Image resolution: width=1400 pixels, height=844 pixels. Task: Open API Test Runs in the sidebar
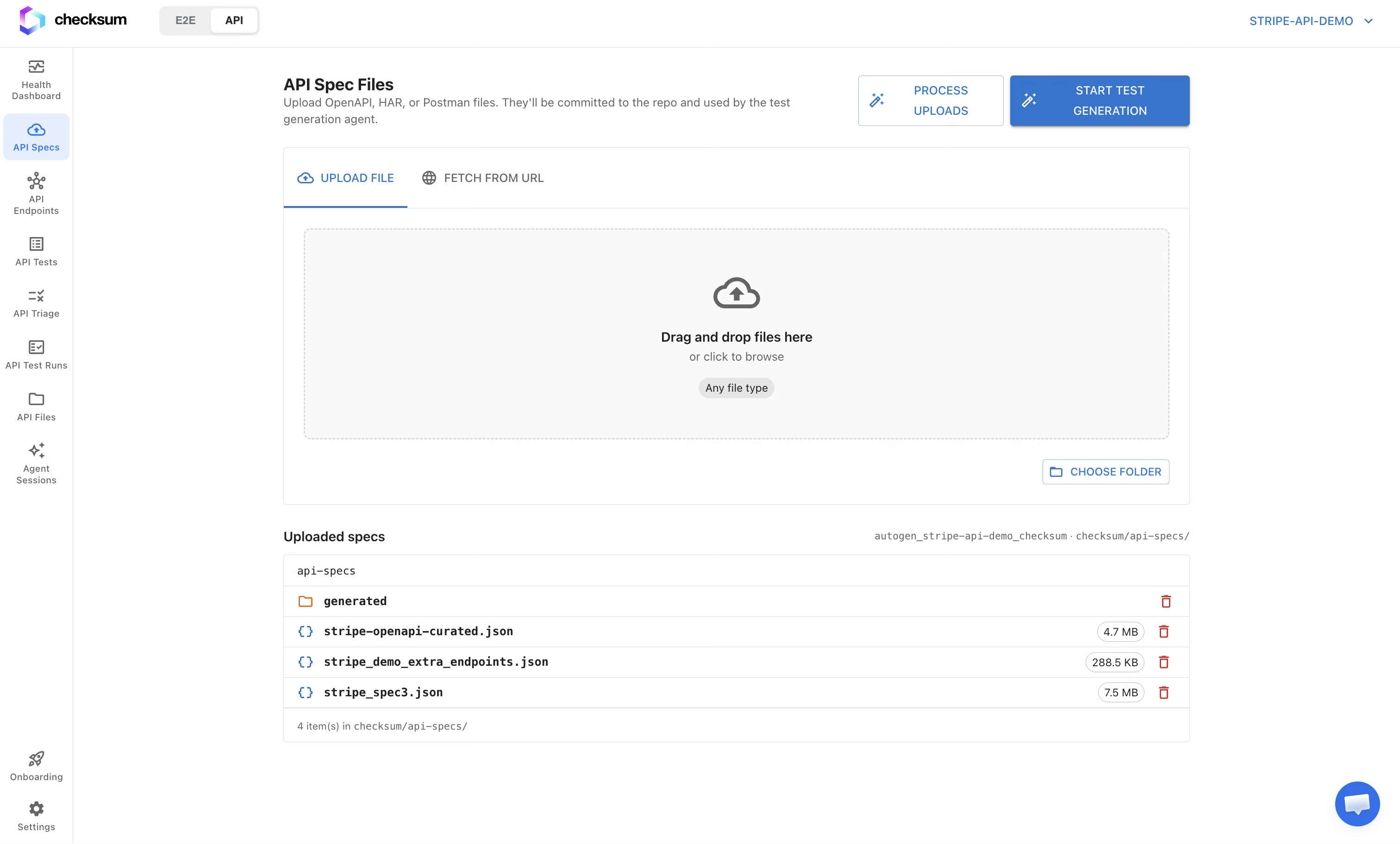pyautogui.click(x=37, y=355)
